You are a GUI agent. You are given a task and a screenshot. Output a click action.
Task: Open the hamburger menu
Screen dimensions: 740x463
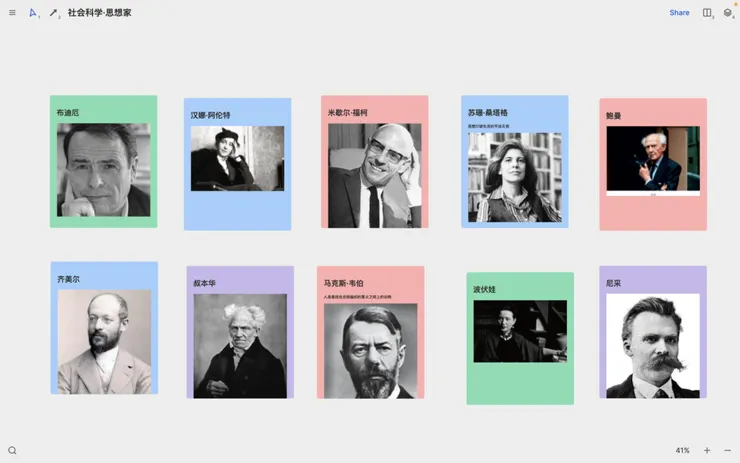(x=12, y=13)
